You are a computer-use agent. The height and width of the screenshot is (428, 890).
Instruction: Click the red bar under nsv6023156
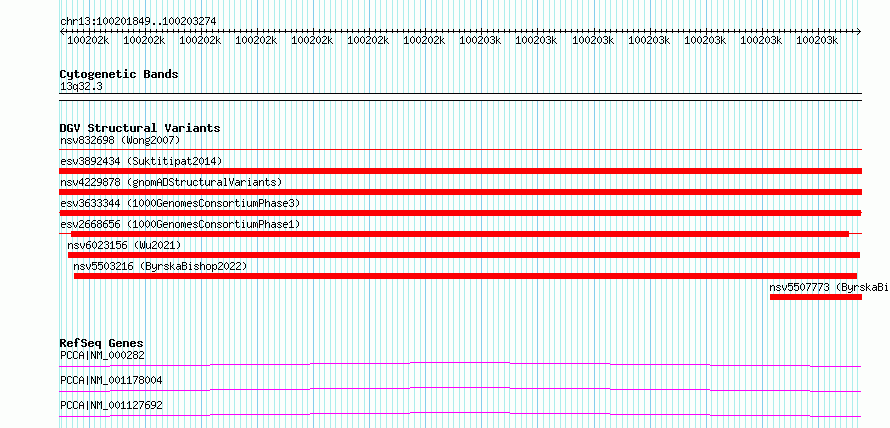click(464, 255)
